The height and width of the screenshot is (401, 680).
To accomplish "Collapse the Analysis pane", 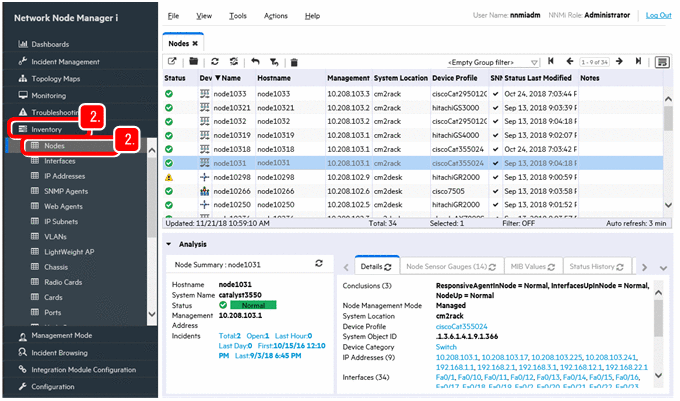I will click(170, 243).
